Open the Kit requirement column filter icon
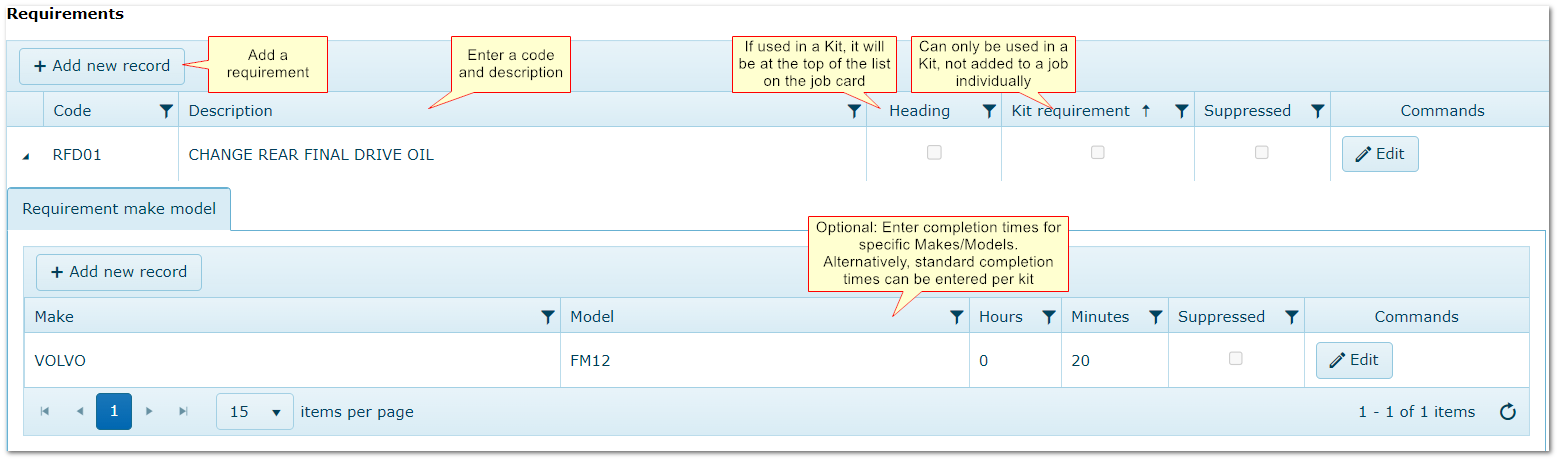Viewport: 1559px width, 461px height. [1181, 111]
